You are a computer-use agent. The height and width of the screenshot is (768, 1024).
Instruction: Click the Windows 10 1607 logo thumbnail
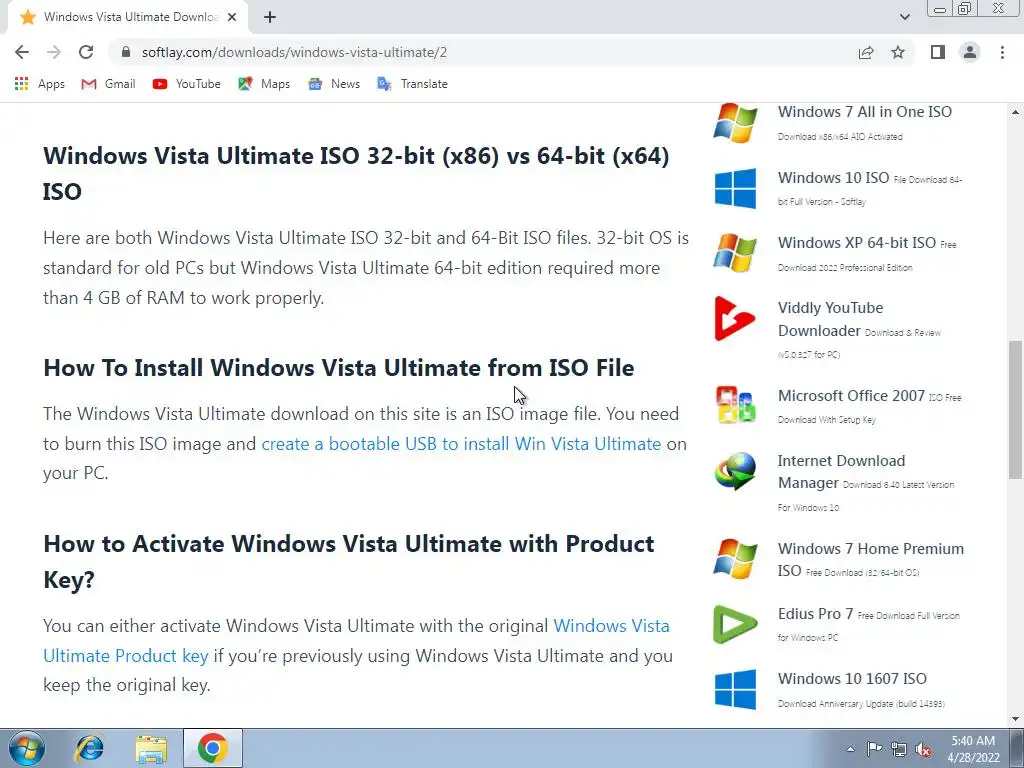click(x=735, y=689)
